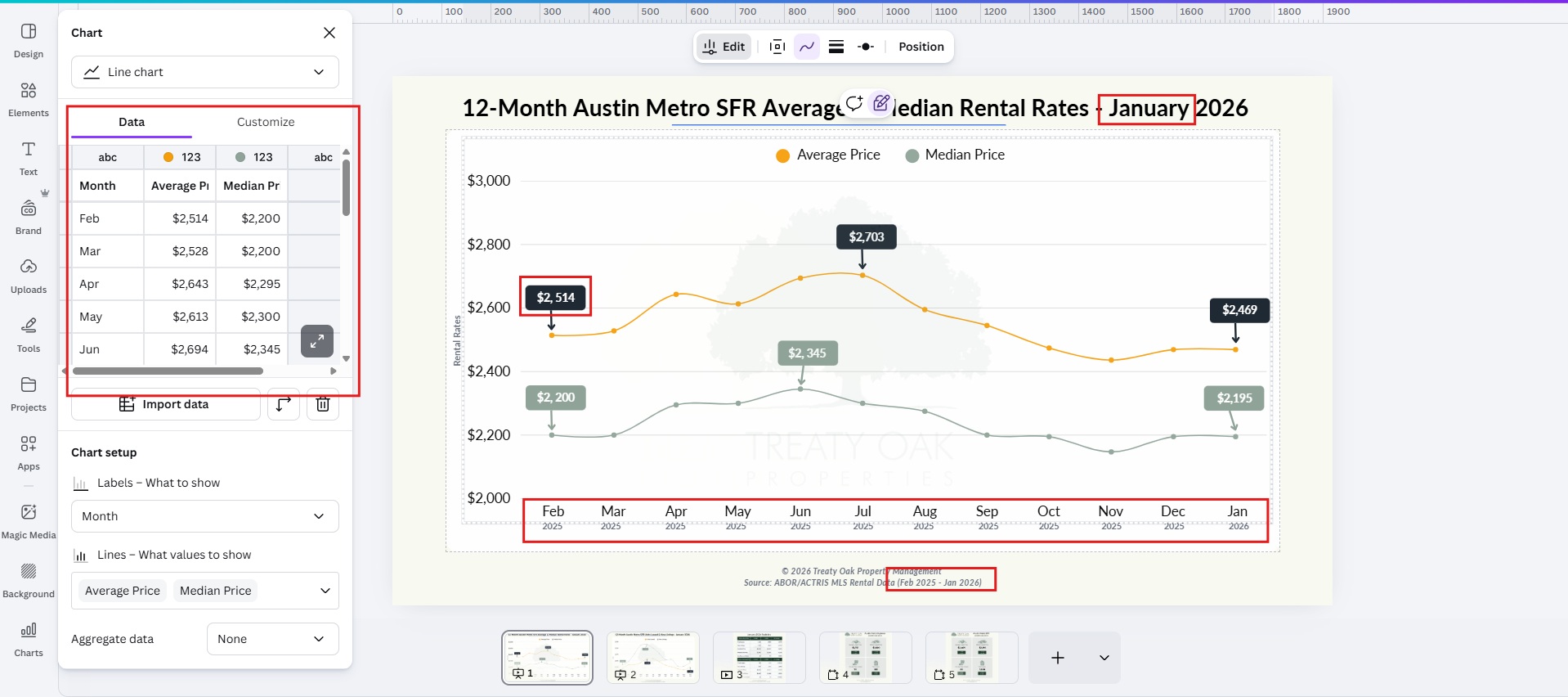Click the swap rows and columns icon
This screenshot has width=1568, height=697.
[x=284, y=404]
